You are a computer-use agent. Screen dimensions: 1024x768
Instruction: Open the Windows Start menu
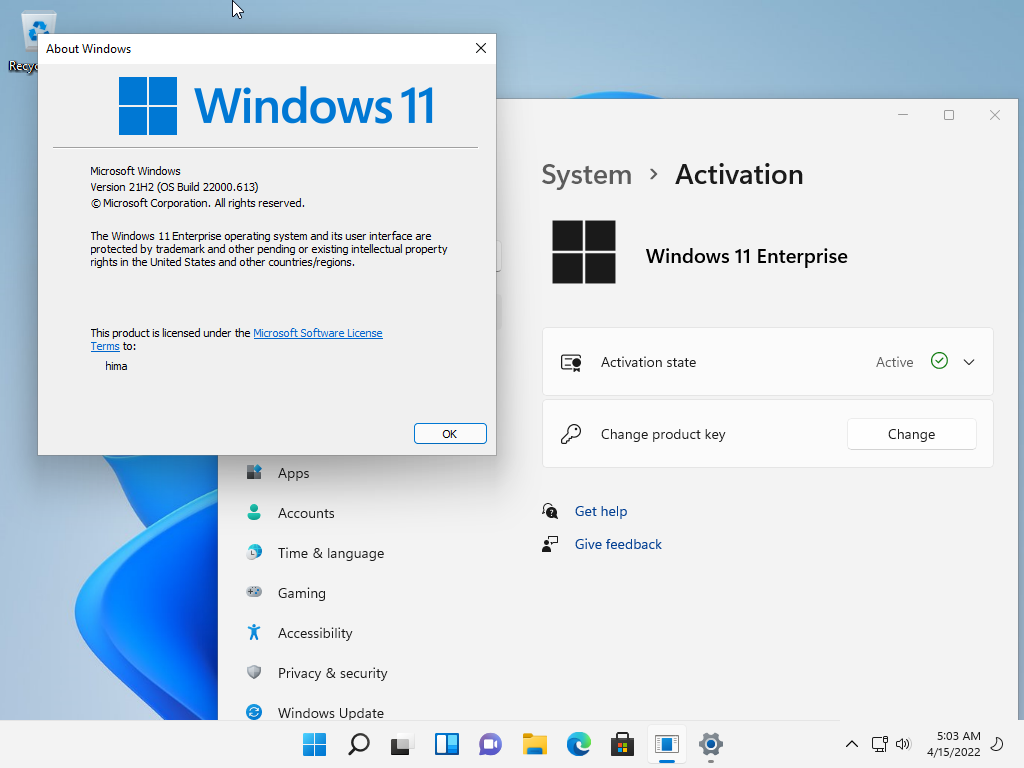314,744
